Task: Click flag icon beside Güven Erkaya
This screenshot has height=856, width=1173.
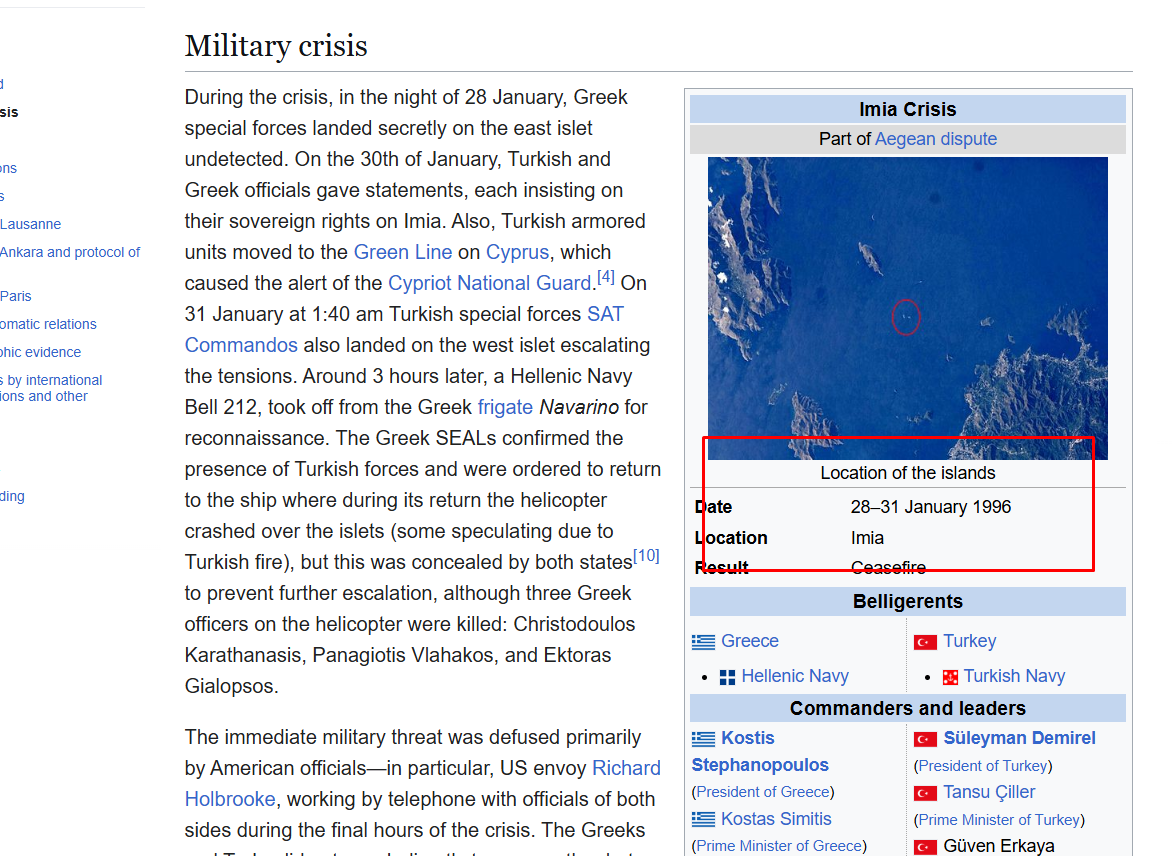Action: [925, 847]
